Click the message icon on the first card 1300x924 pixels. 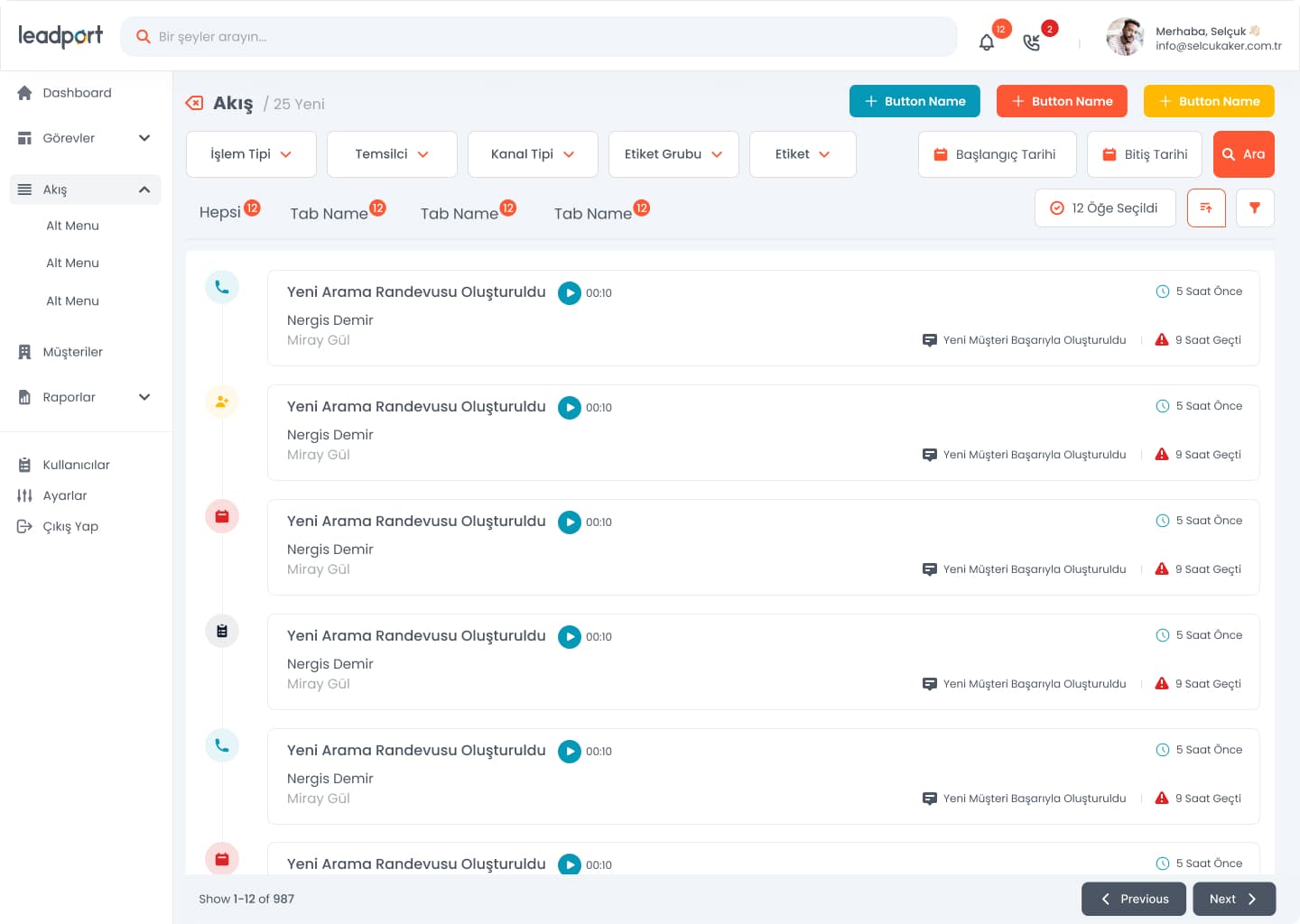[930, 340]
